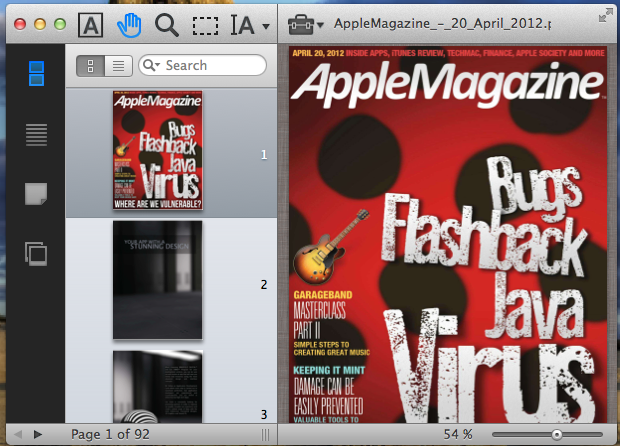The height and width of the screenshot is (446, 620).
Task: Click the Page 1 of 92 label
Action: tap(110, 435)
